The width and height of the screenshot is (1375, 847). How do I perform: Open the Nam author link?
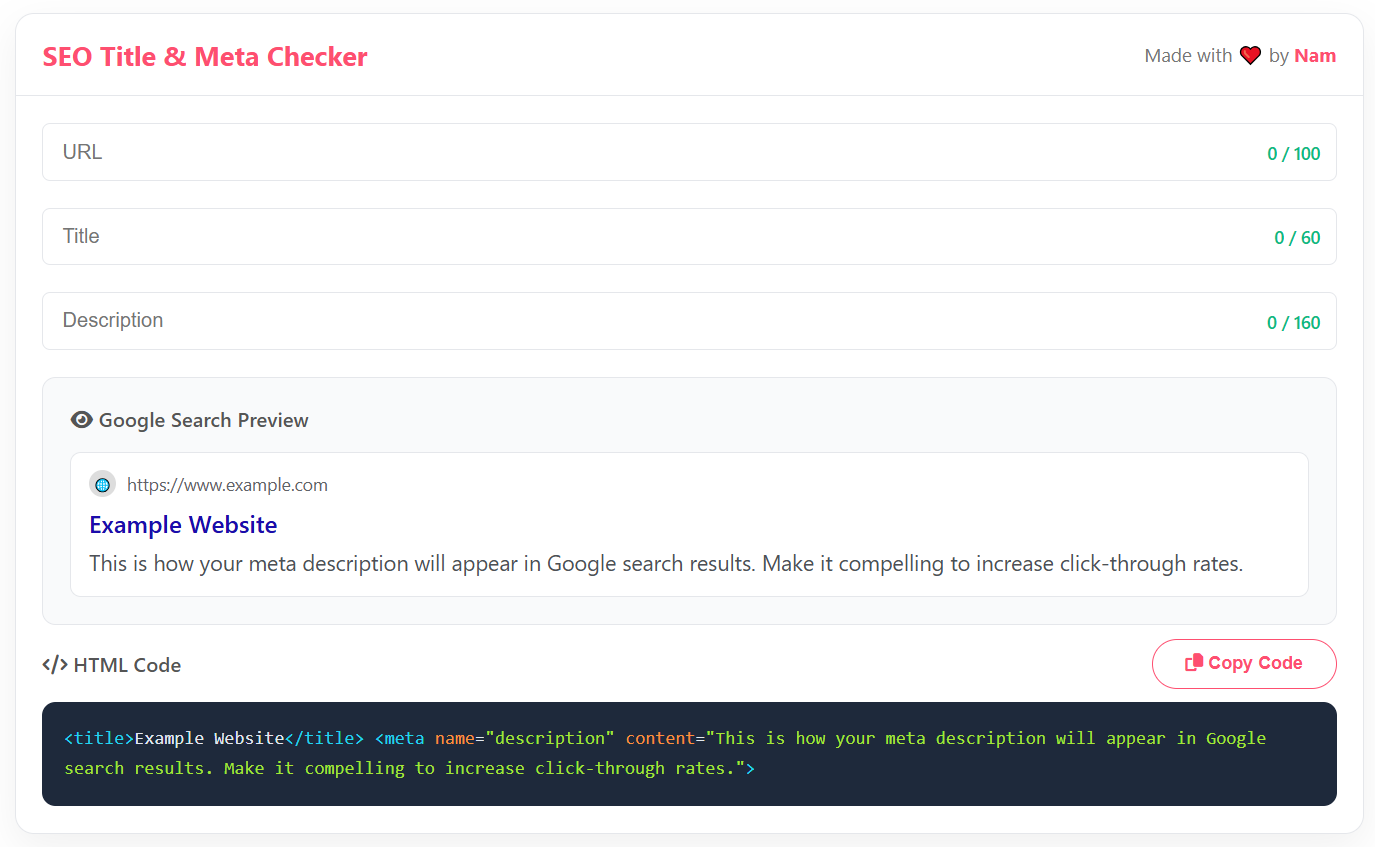coord(1315,55)
